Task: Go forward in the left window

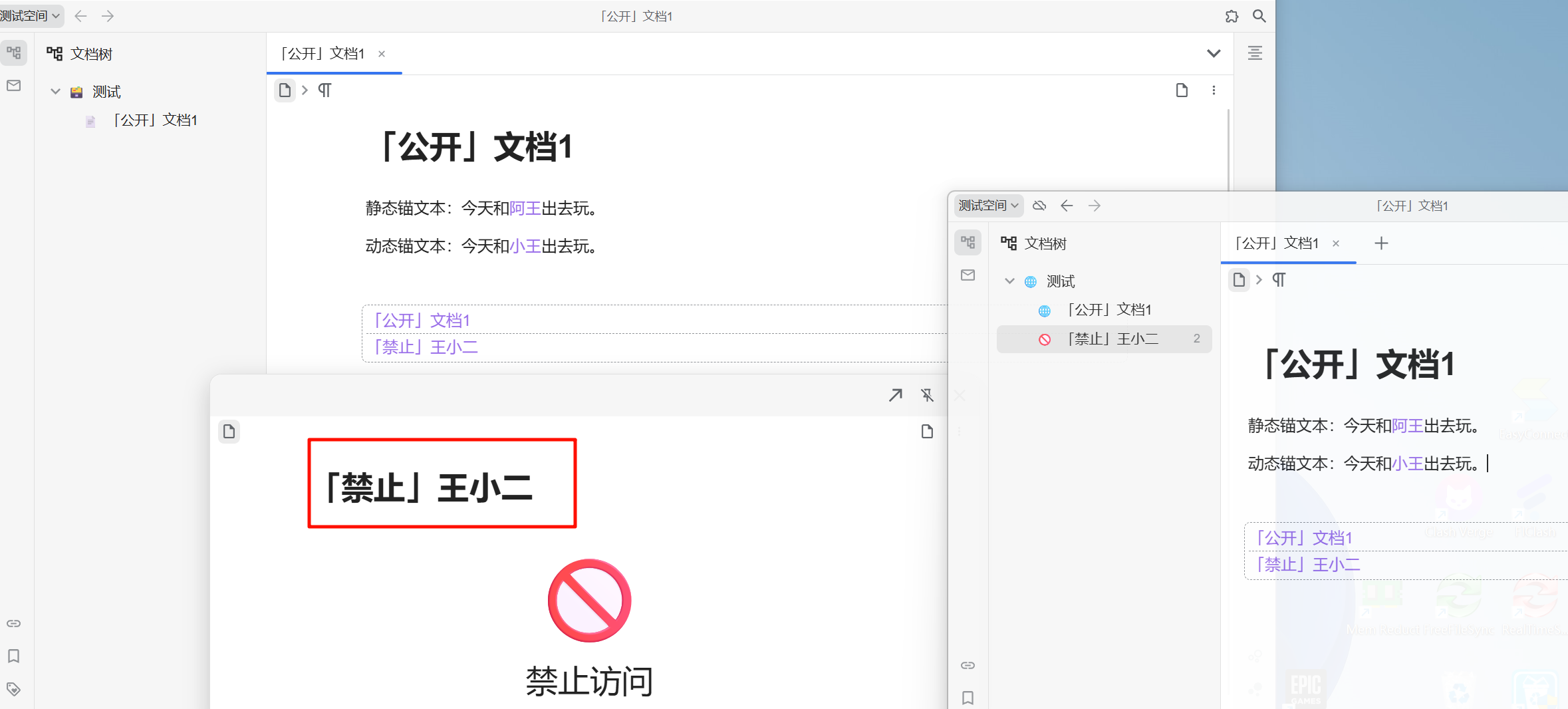Action: coord(108,16)
